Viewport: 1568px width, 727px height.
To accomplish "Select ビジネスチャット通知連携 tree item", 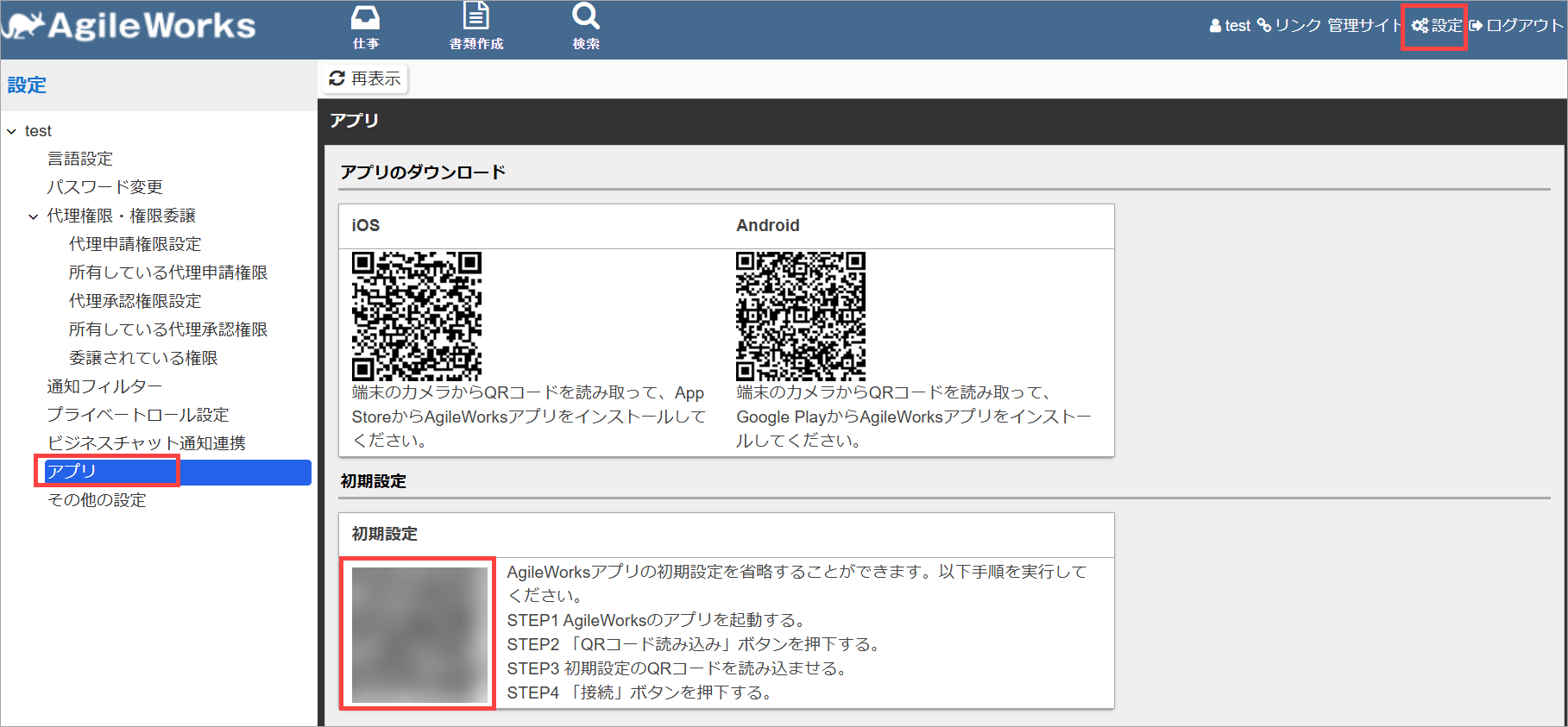I will 147,443.
